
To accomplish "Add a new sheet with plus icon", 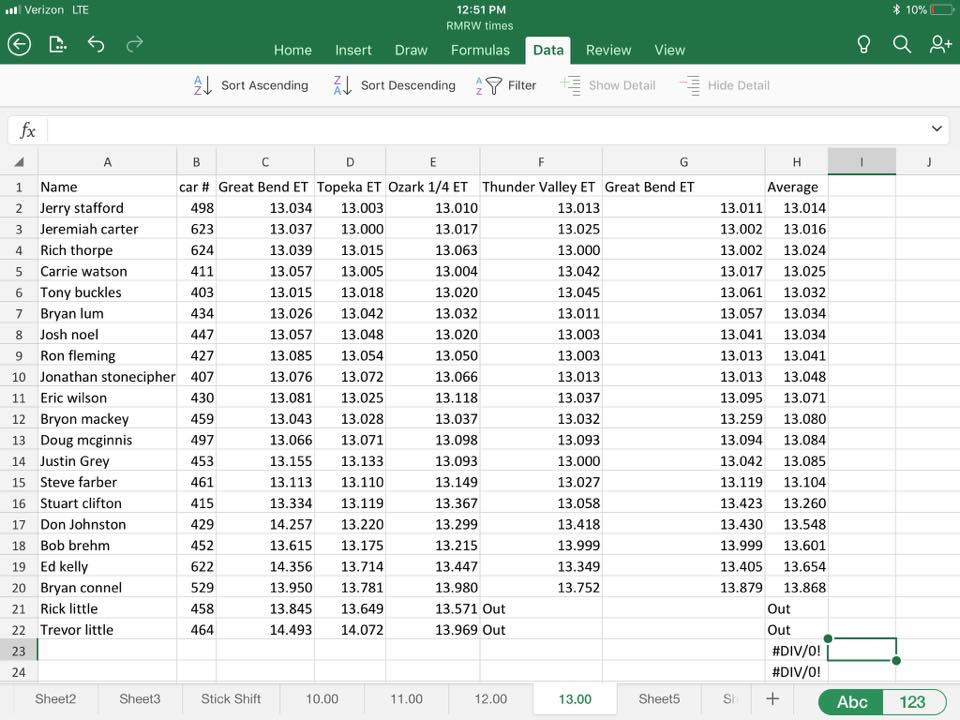I will click(x=772, y=699).
